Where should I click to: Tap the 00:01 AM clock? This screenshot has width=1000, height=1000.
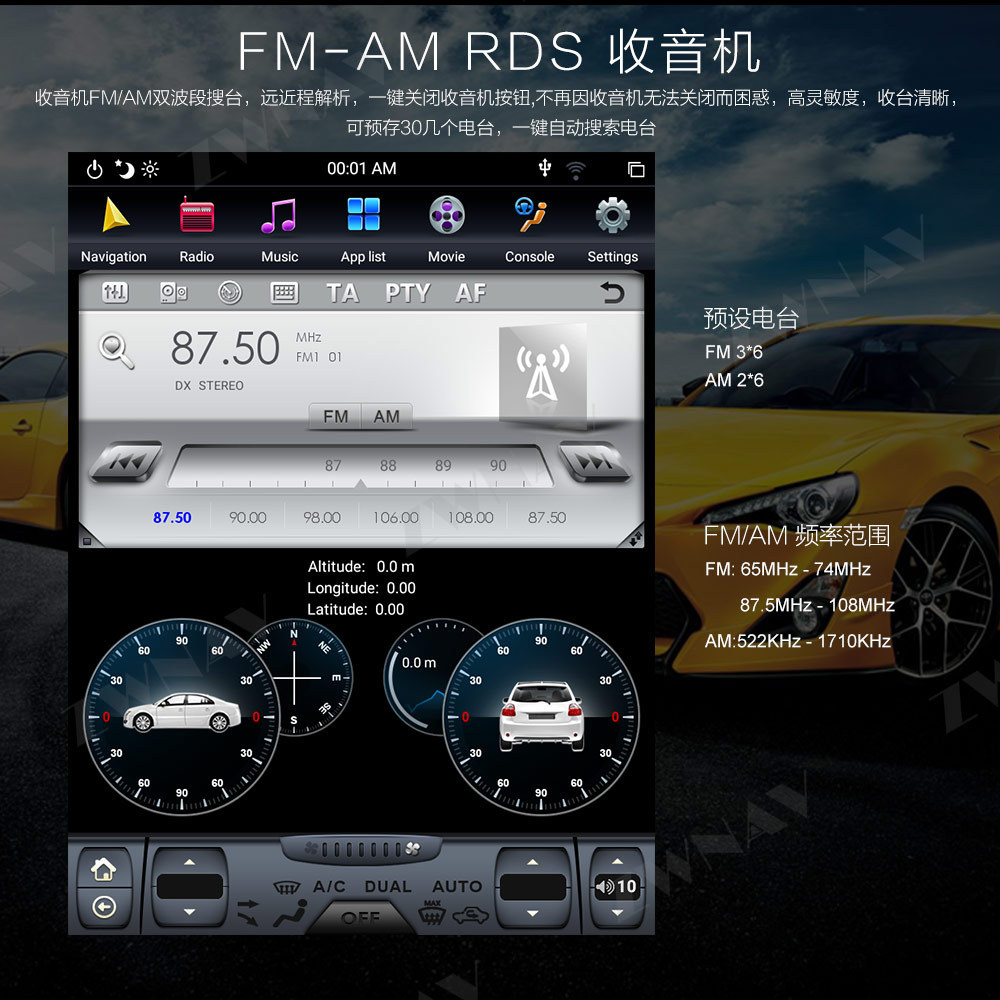(x=362, y=168)
